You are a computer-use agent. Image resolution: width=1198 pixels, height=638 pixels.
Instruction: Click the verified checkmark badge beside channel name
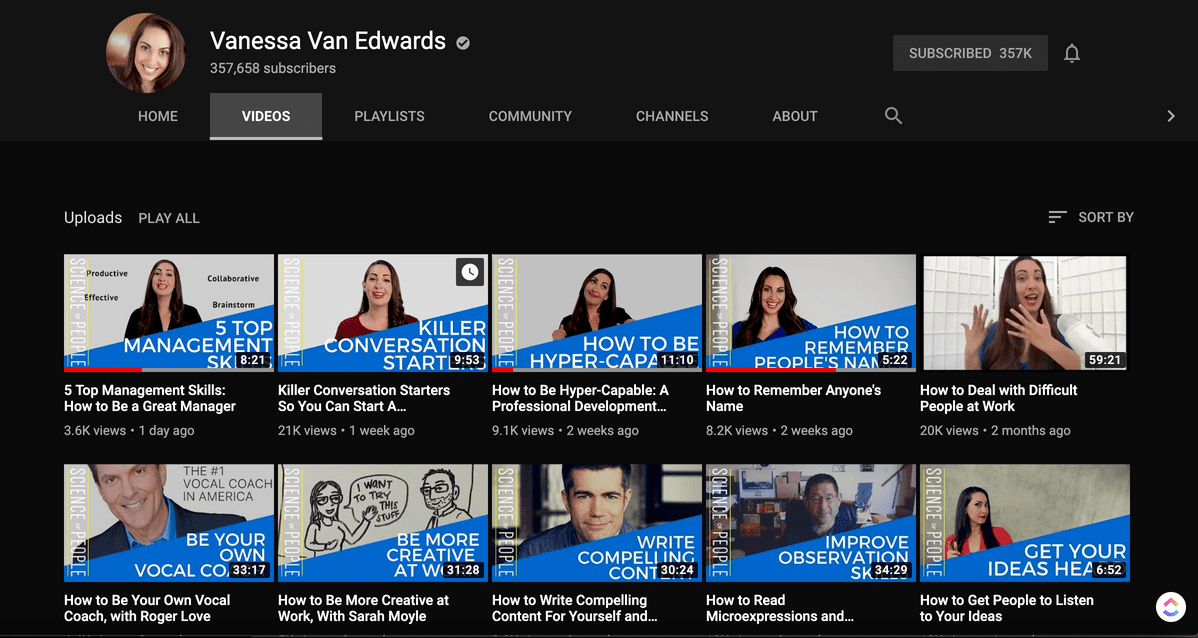(463, 43)
